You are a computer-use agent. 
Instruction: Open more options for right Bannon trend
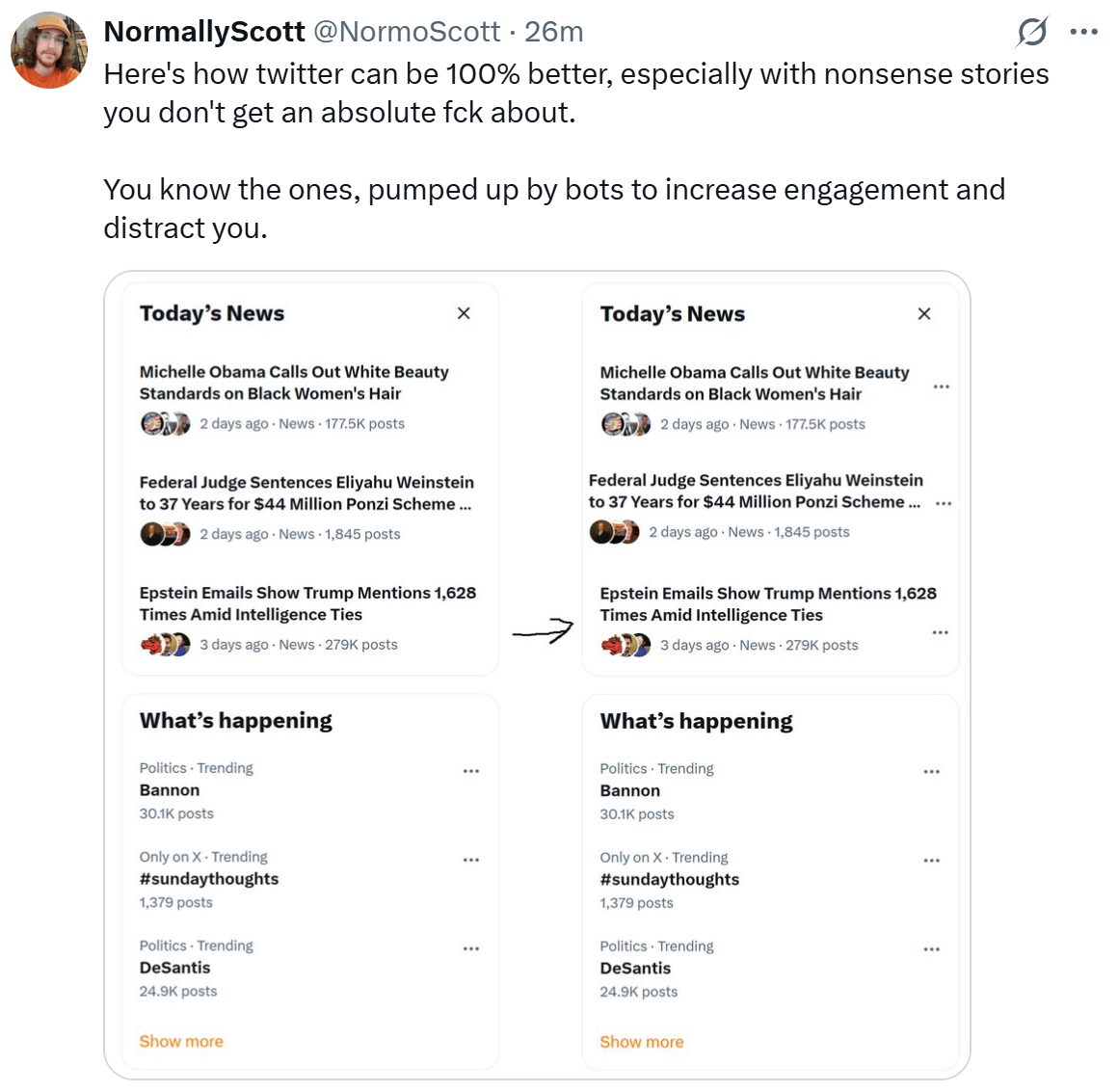click(x=932, y=772)
